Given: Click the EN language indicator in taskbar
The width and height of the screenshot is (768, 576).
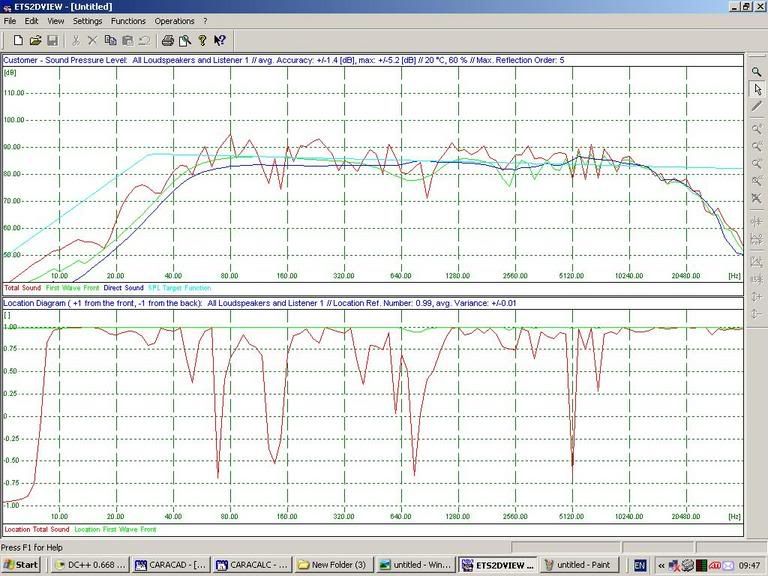Looking at the screenshot, I should [x=639, y=565].
